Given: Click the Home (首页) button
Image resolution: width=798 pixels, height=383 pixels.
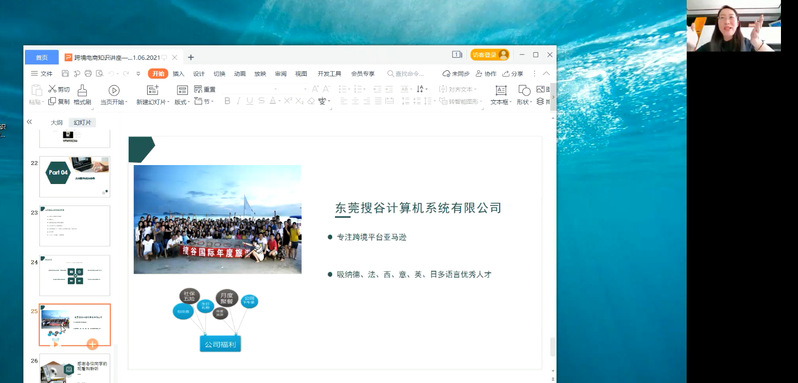Looking at the screenshot, I should (x=42, y=57).
